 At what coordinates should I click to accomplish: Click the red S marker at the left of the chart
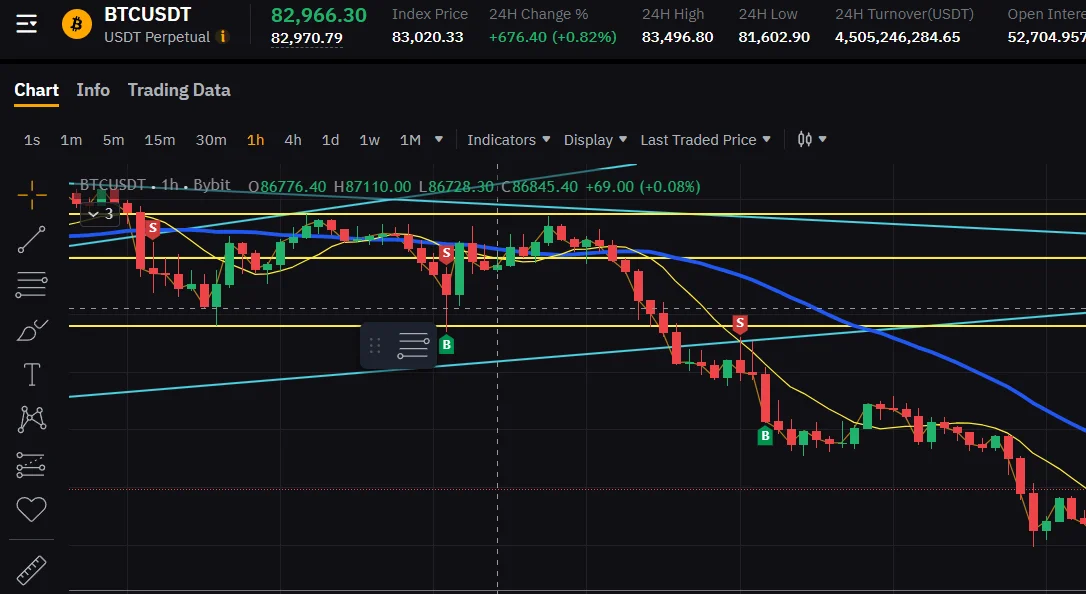coord(152,228)
